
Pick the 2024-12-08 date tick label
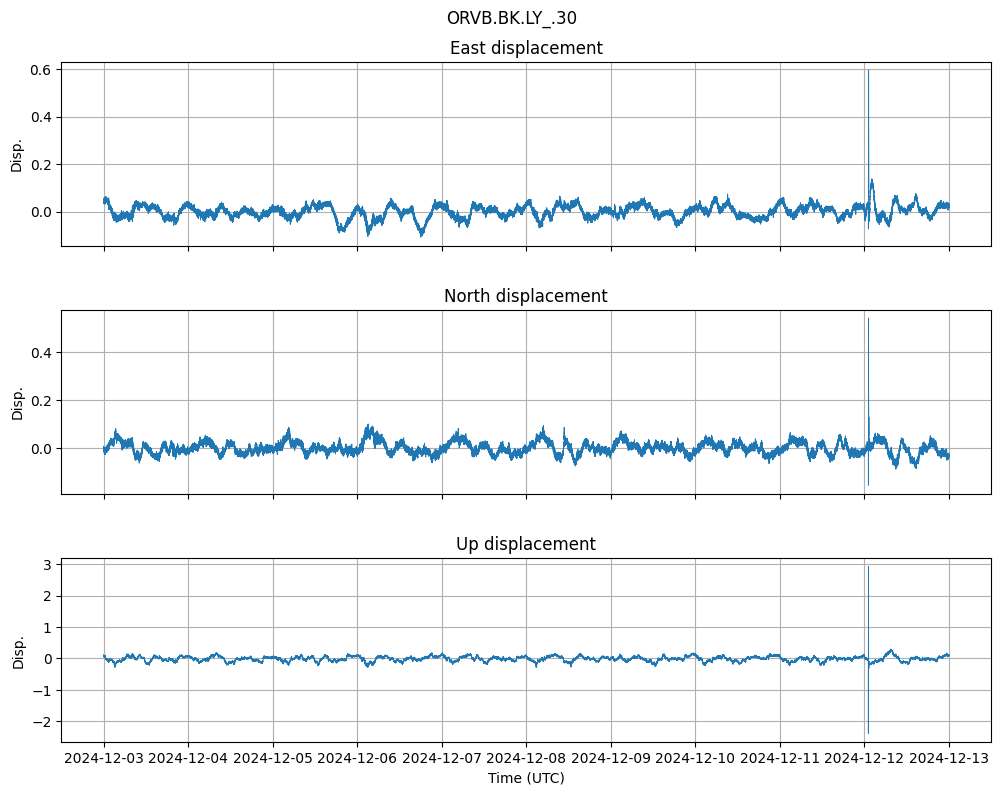click(x=527, y=759)
